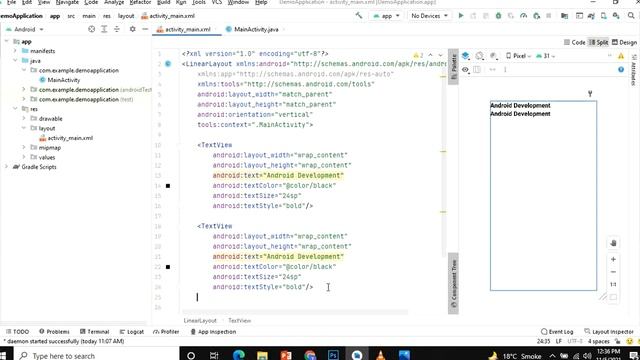Toggle the Component Tree side panel

pyautogui.click(x=453, y=284)
